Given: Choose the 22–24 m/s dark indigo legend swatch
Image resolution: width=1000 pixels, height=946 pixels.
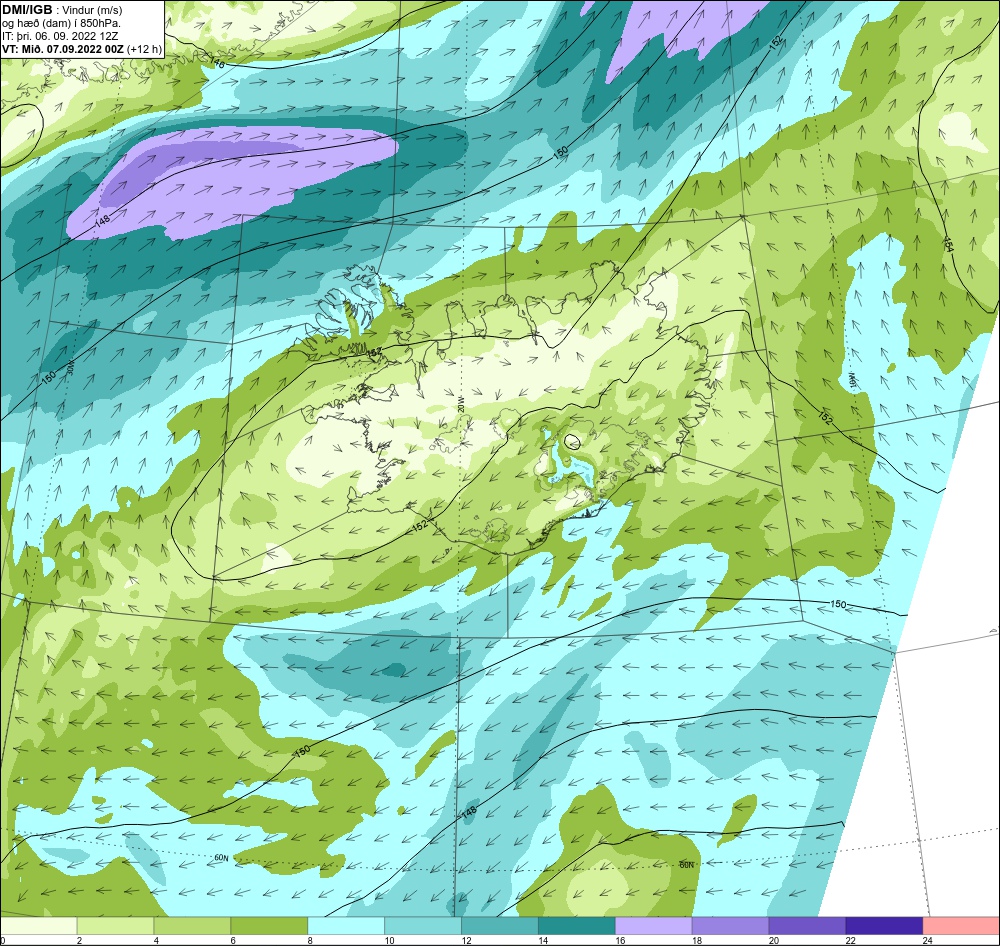Looking at the screenshot, I should click(x=884, y=926).
